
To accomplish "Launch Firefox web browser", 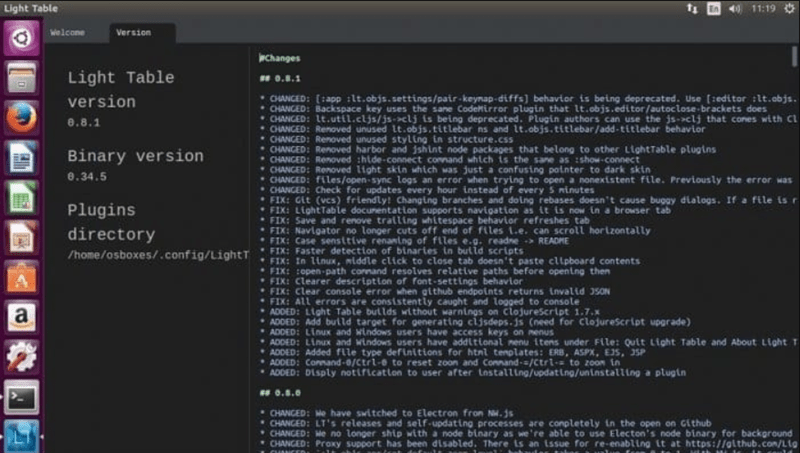I will tap(21, 118).
